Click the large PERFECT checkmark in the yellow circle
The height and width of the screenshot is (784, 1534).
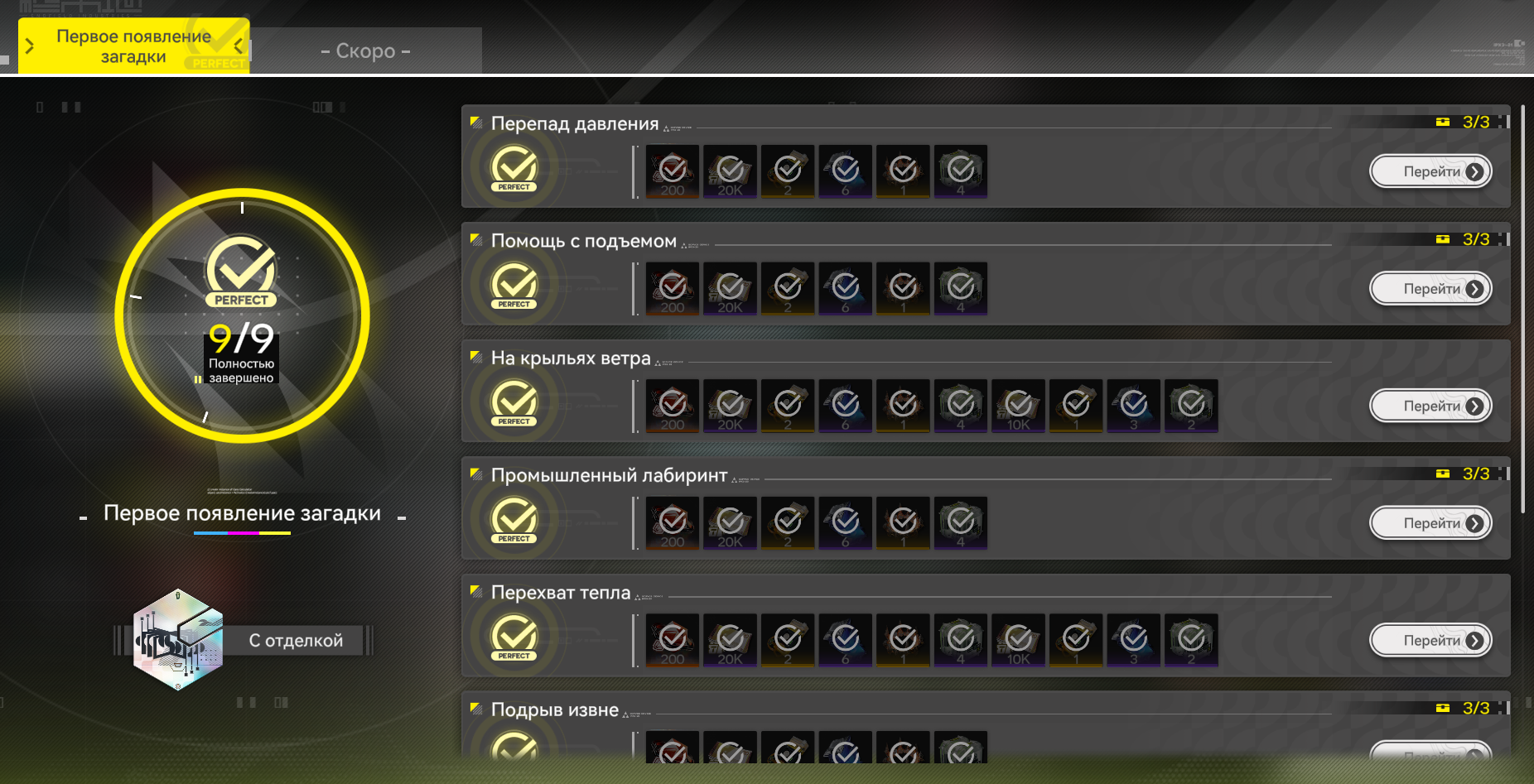point(241,272)
